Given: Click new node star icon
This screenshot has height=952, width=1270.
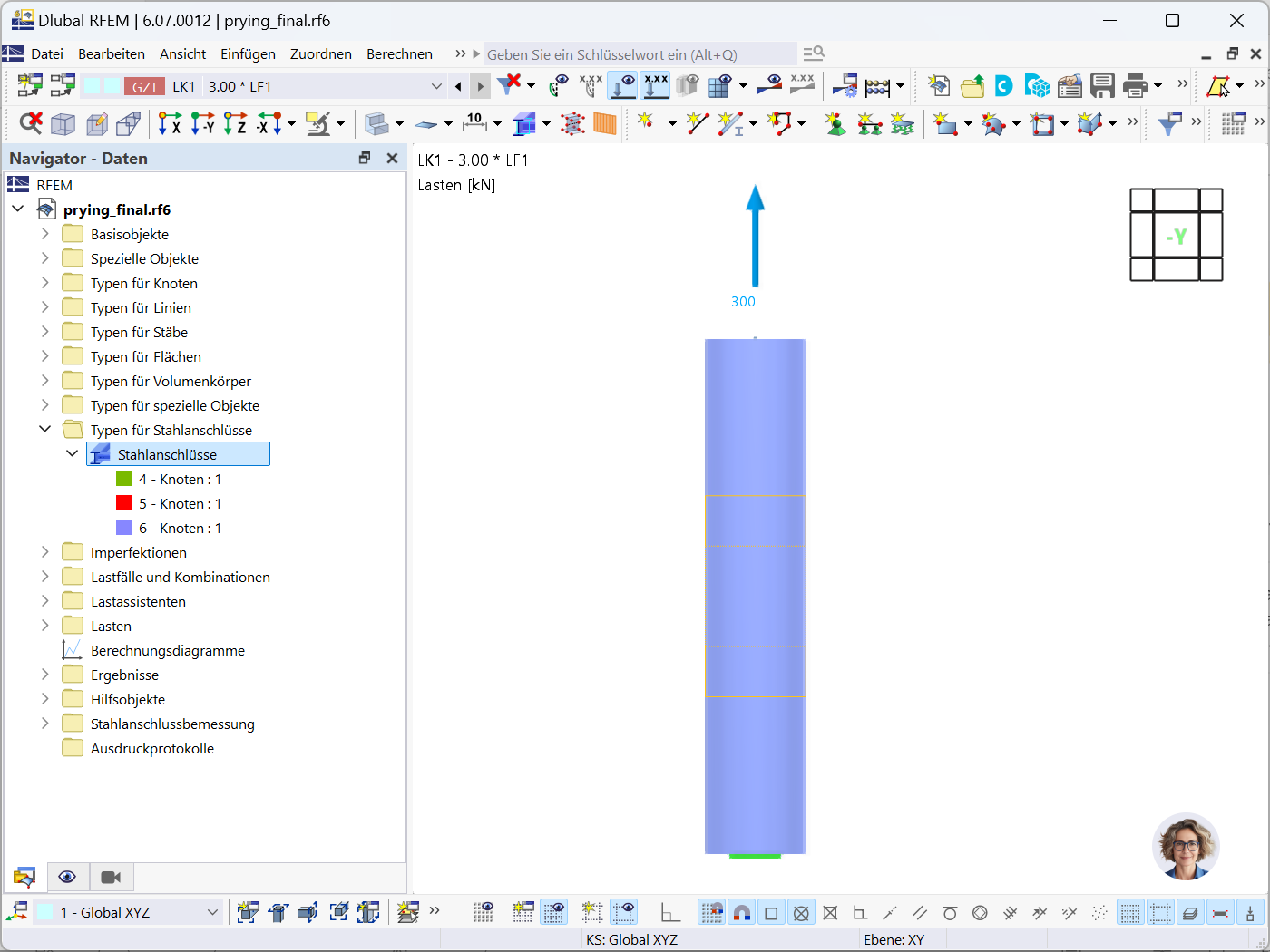Looking at the screenshot, I should 646,121.
